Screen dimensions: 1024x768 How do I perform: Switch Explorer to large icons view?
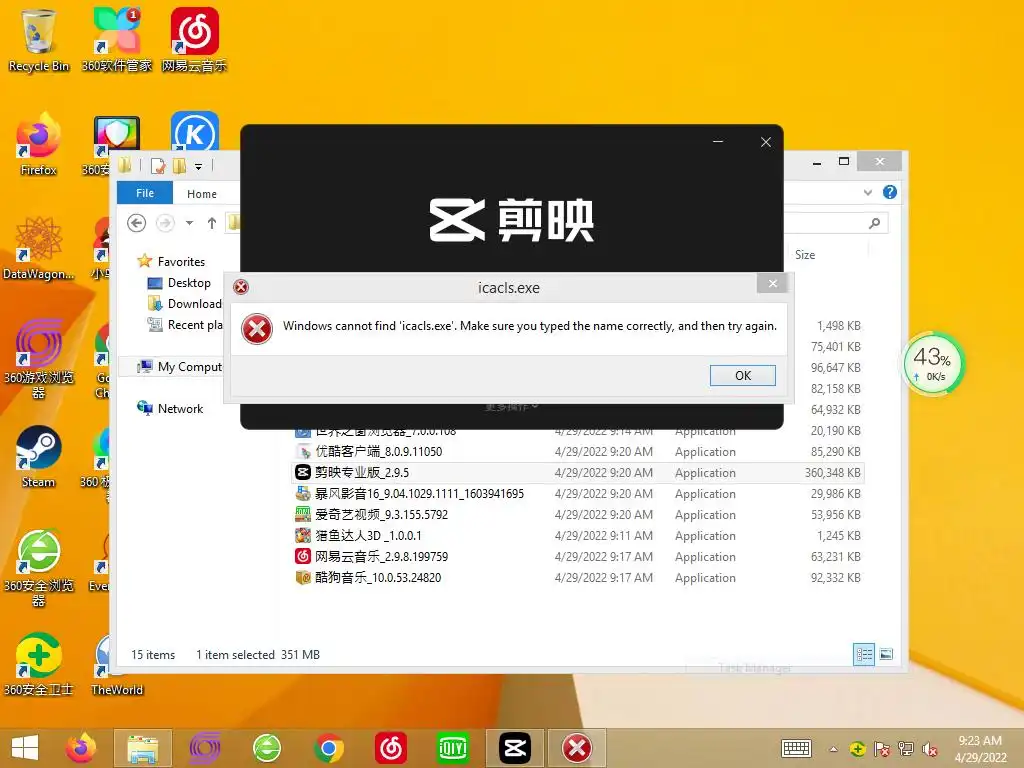(x=886, y=654)
